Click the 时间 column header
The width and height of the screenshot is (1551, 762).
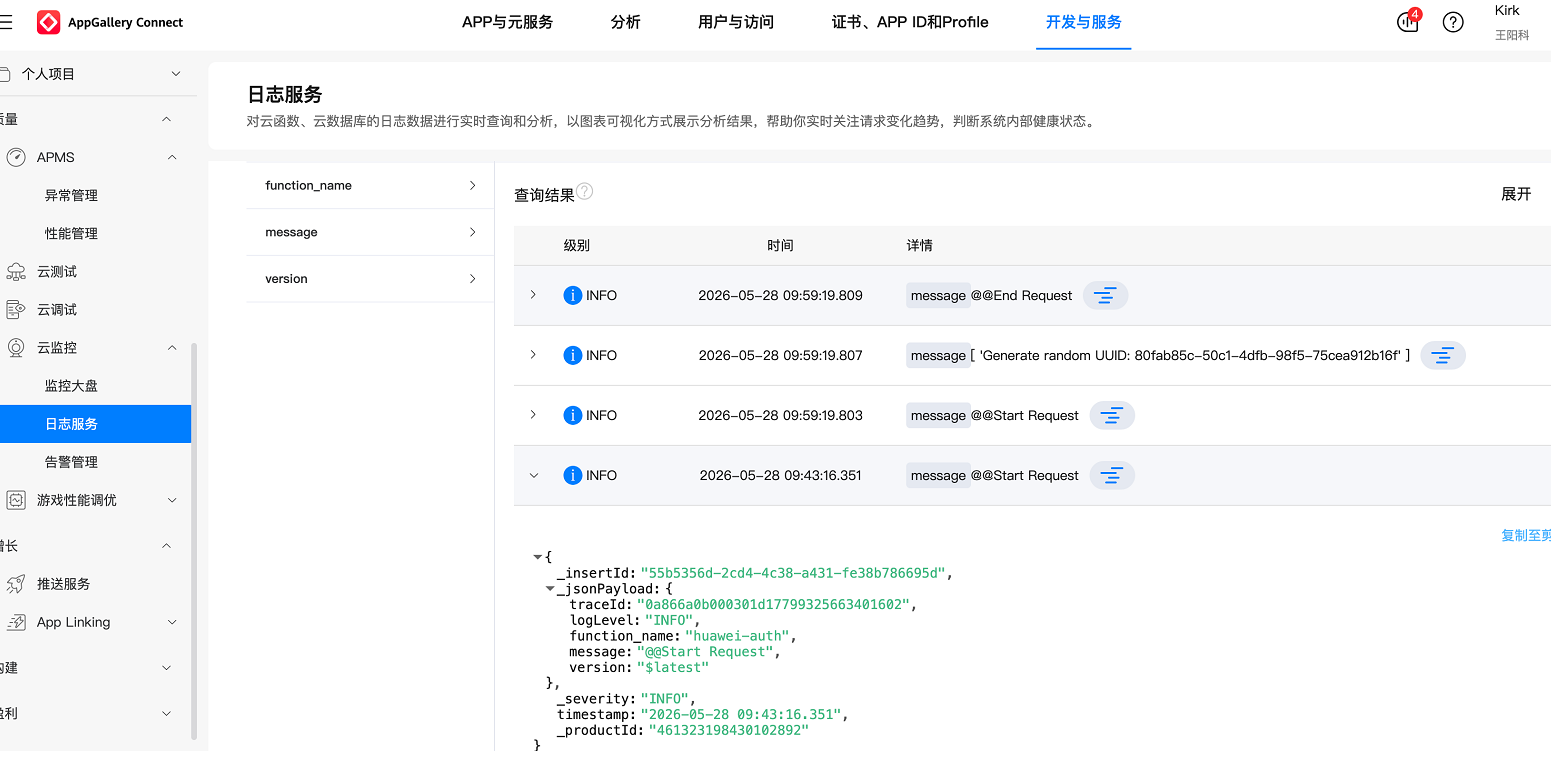click(x=780, y=245)
